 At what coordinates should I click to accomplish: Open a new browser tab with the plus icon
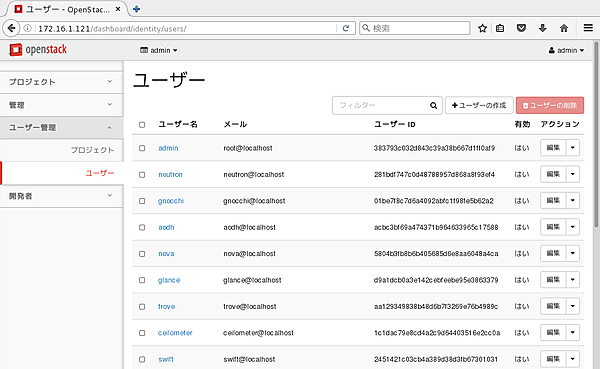coord(136,9)
